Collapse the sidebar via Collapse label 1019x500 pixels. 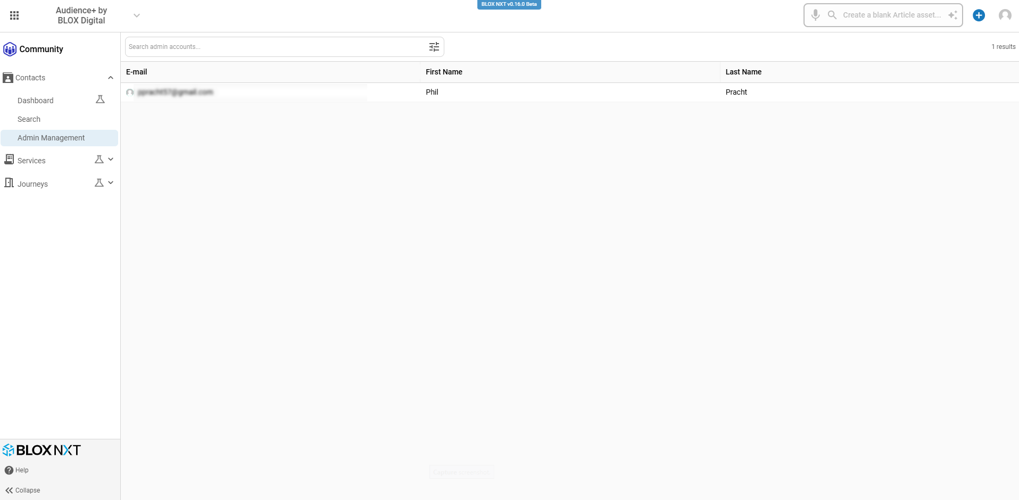28,490
